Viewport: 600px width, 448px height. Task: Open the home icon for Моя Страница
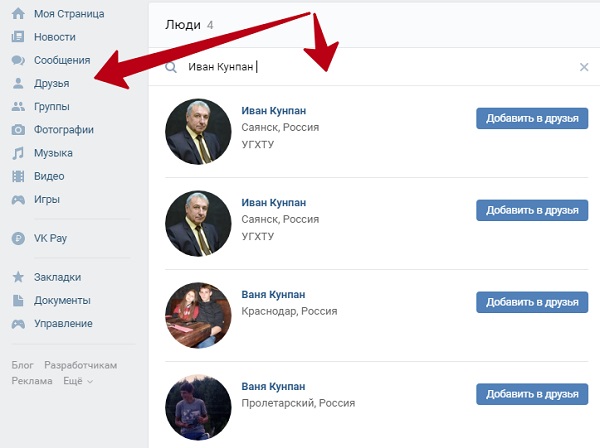point(18,14)
